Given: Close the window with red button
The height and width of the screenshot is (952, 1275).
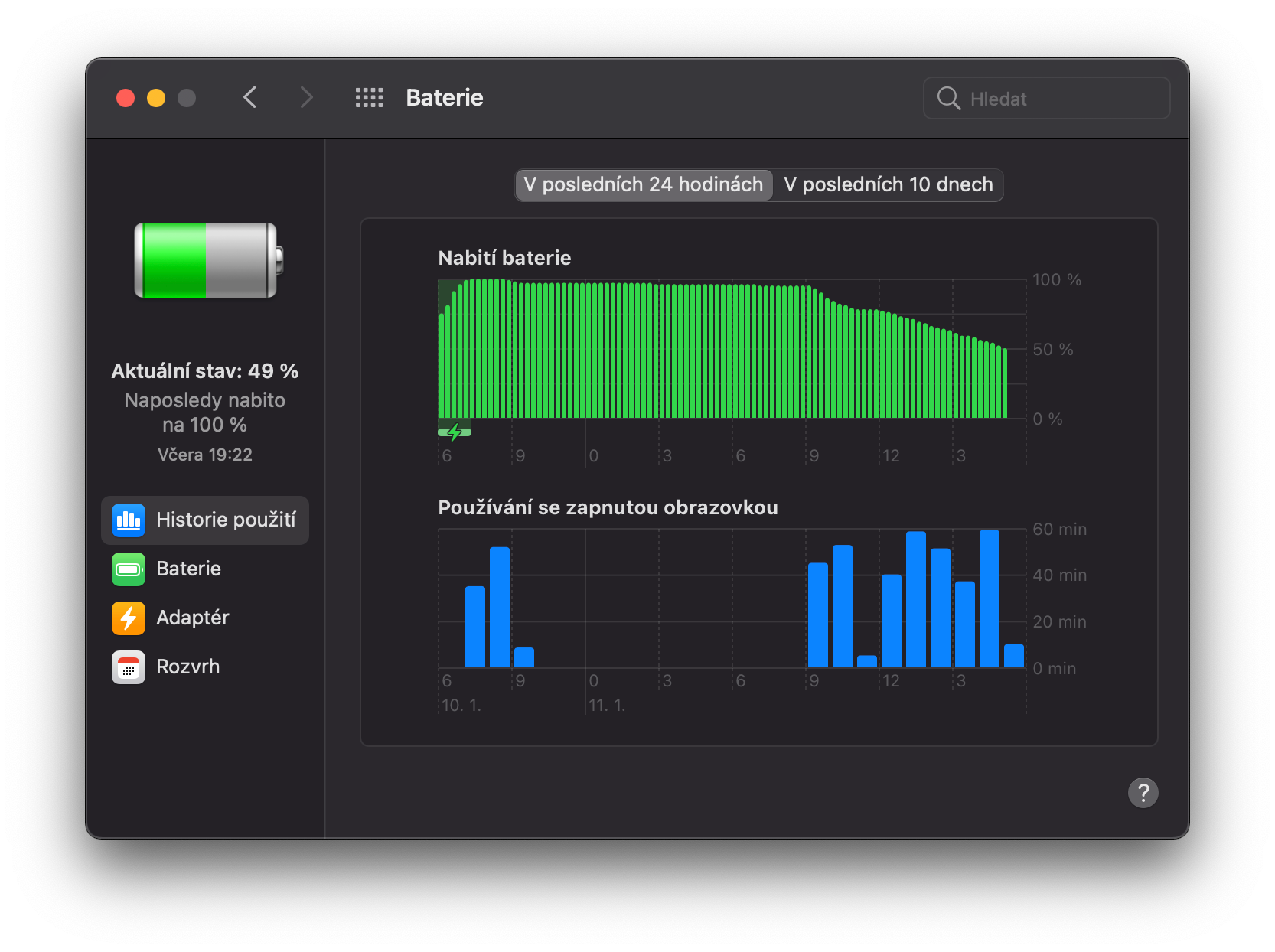Looking at the screenshot, I should point(126,98).
